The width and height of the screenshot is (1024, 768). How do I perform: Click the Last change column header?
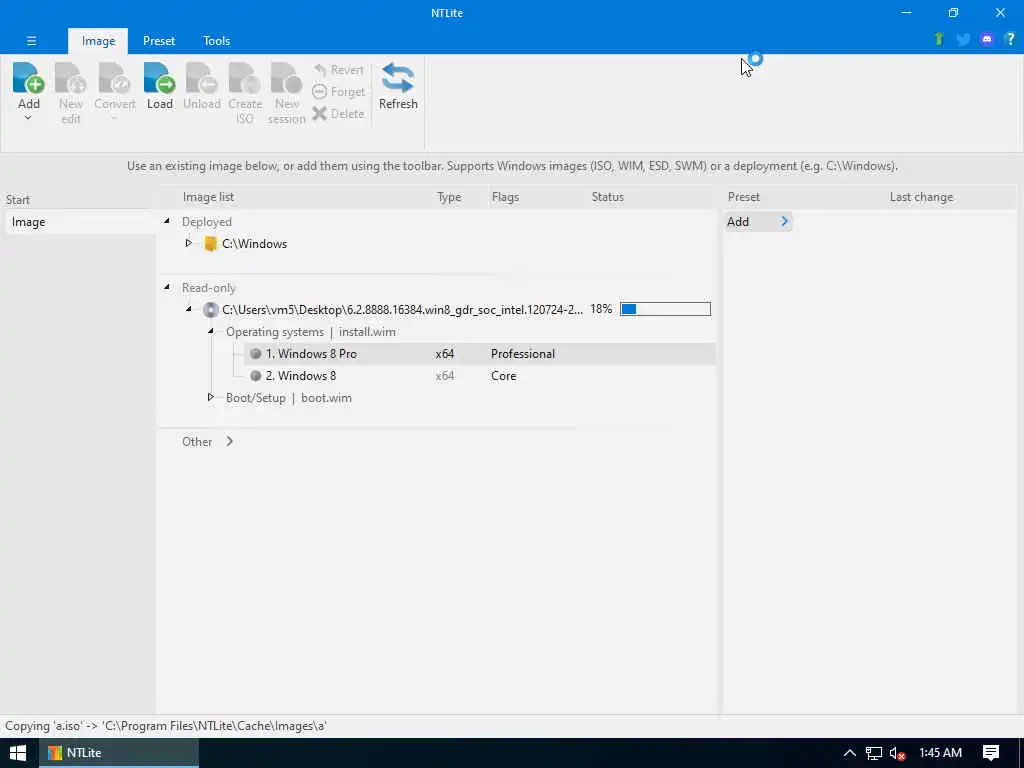coord(921,197)
